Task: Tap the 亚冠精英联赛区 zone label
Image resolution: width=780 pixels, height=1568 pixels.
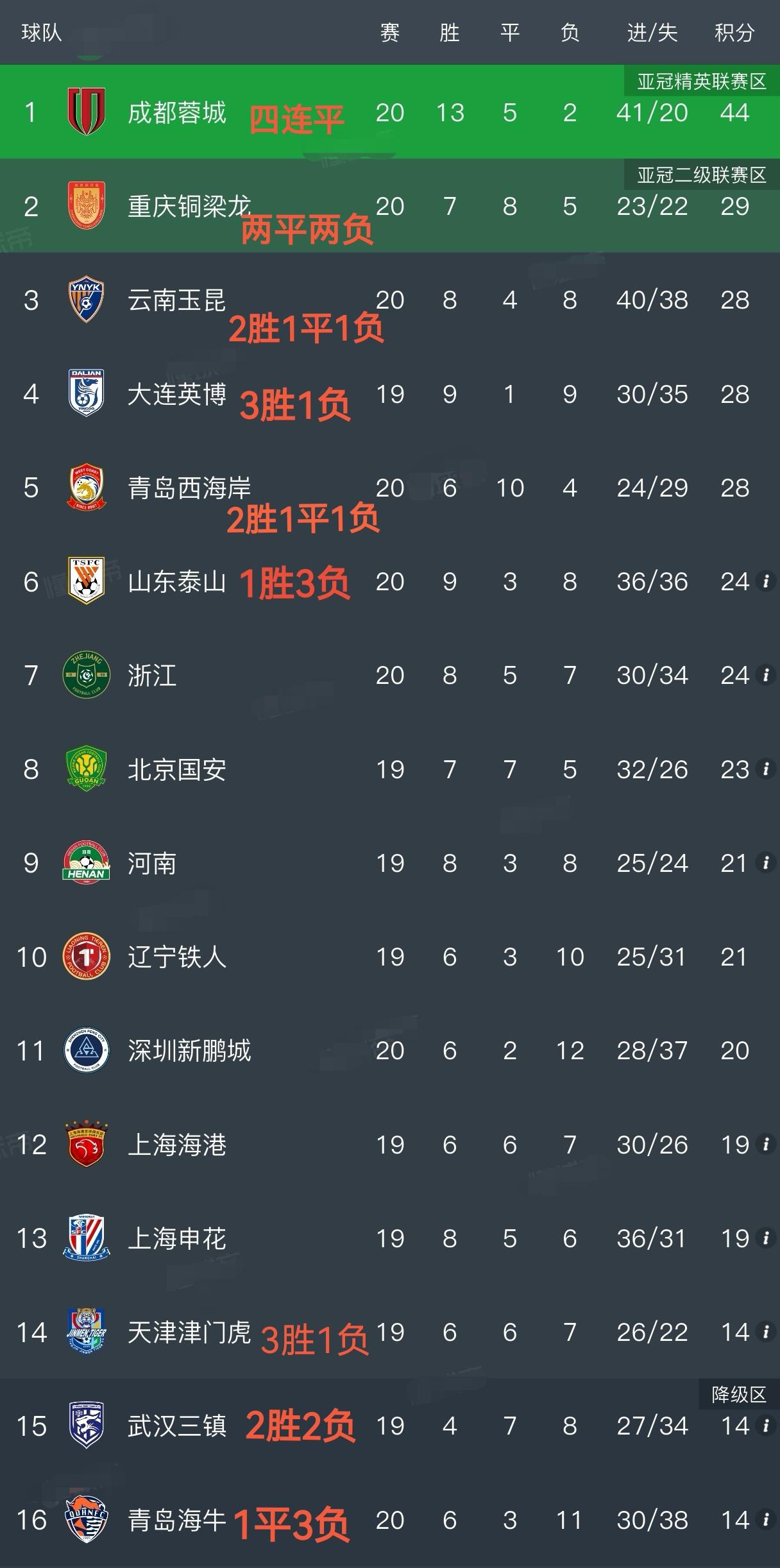Action: coord(702,81)
